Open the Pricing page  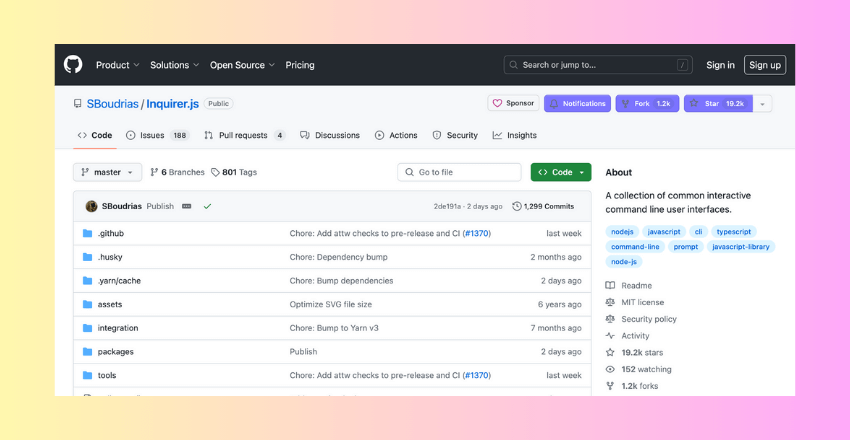coord(300,65)
